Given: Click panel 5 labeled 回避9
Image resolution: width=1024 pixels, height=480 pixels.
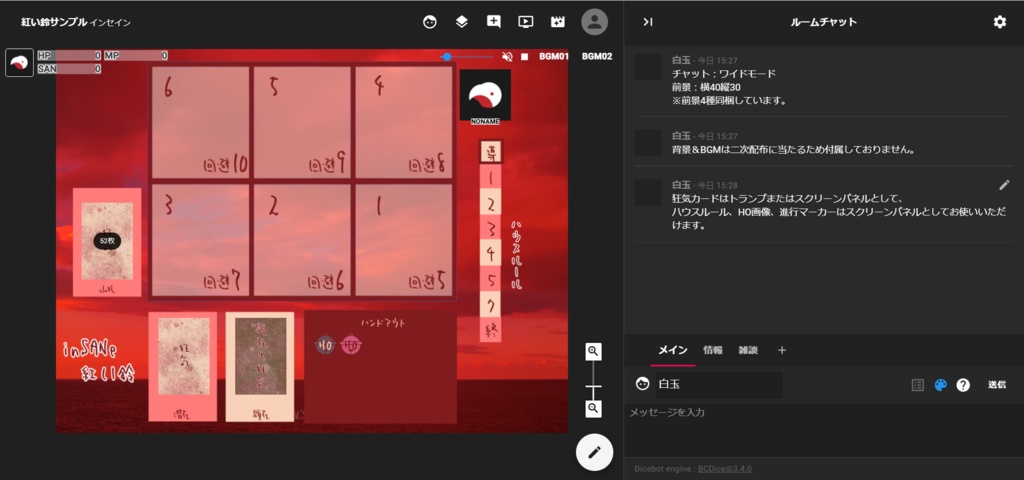Looking at the screenshot, I should click(302, 122).
